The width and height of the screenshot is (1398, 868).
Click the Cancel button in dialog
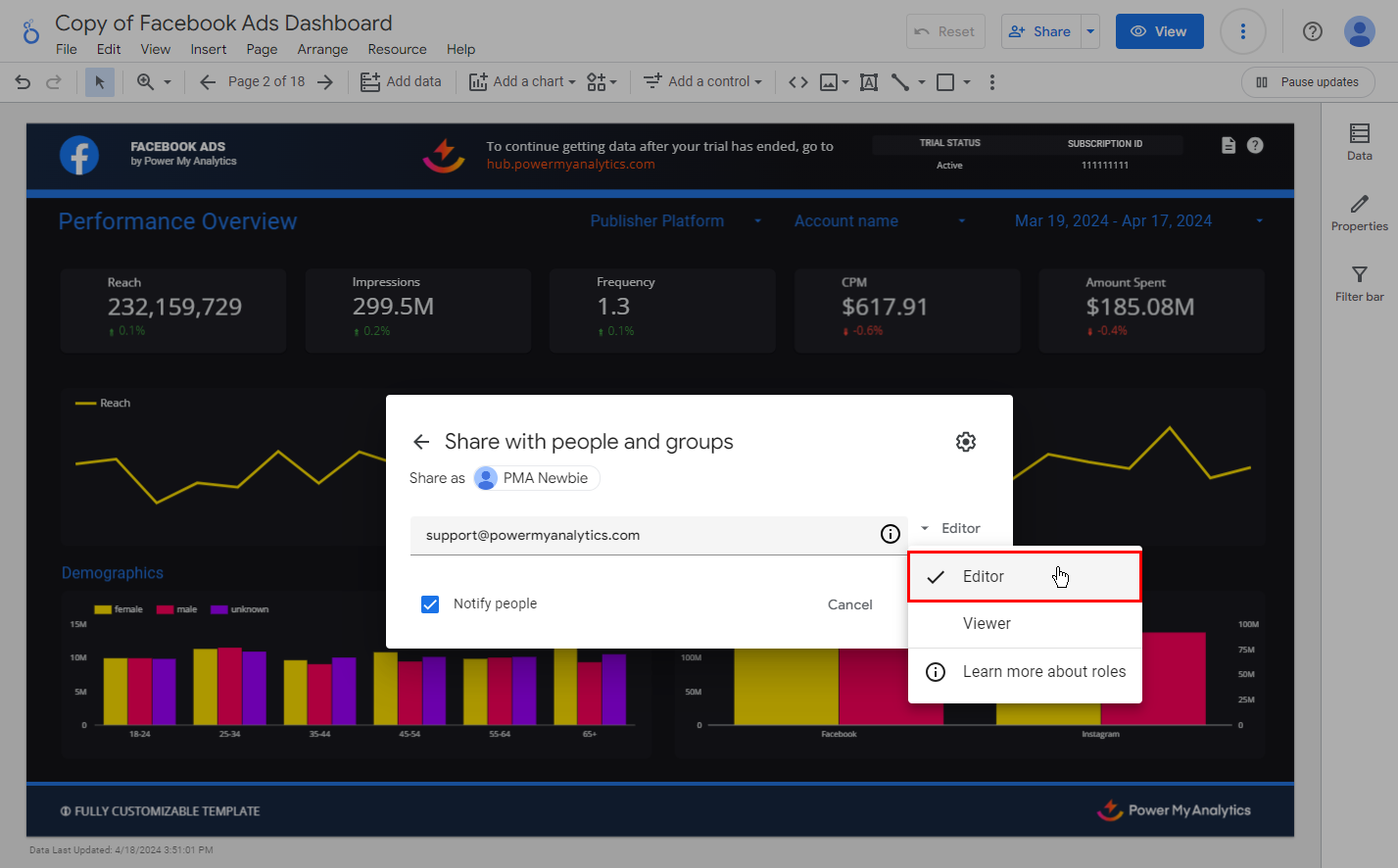pos(849,604)
